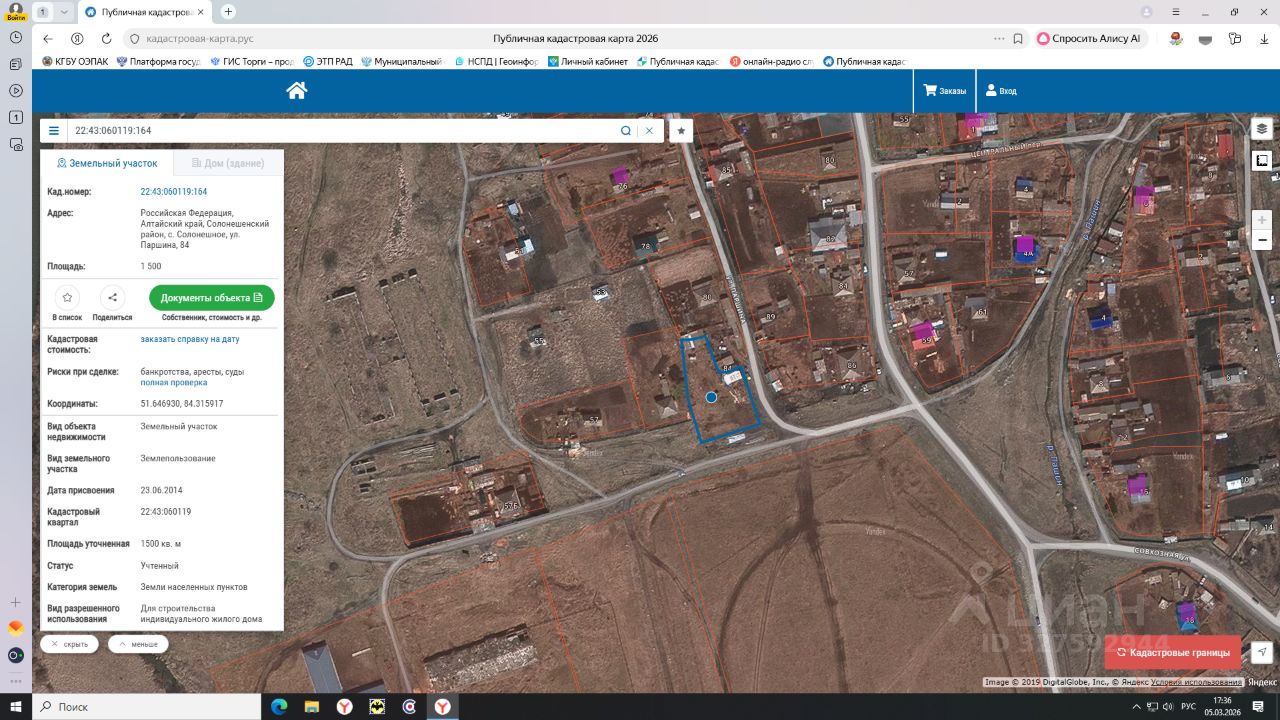Open The Bat! mail from taskbar

[x=377, y=707]
